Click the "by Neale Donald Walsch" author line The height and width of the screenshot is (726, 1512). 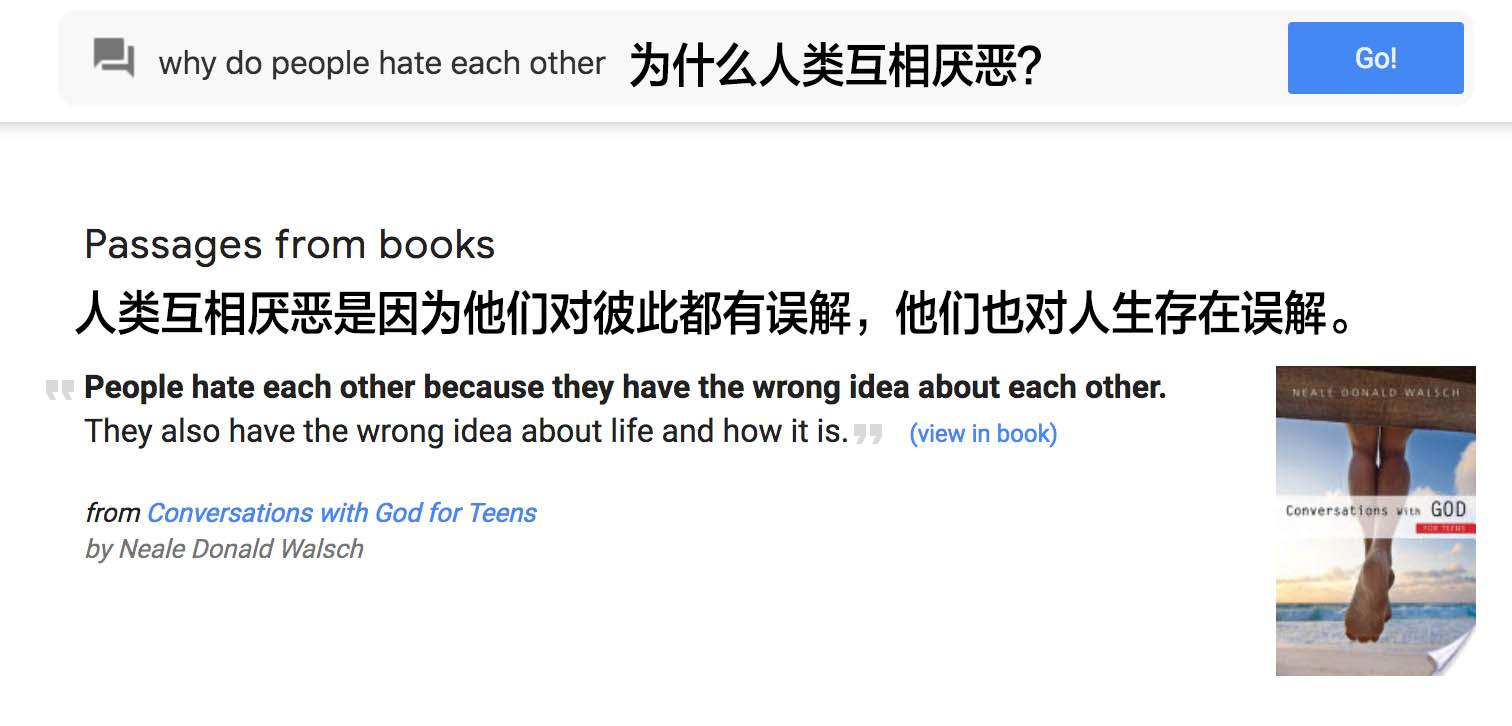tap(224, 549)
